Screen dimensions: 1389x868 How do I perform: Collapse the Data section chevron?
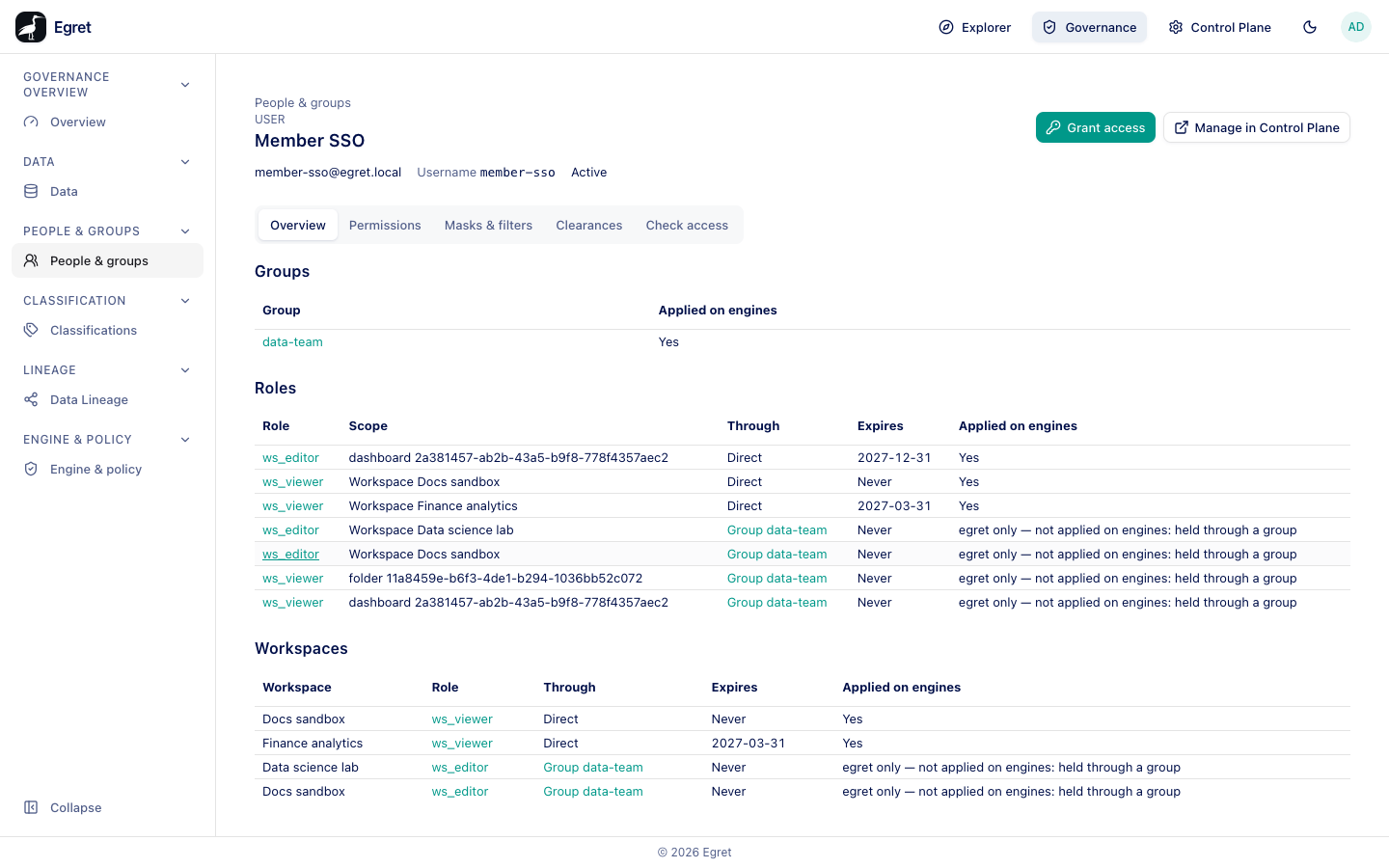tap(185, 162)
